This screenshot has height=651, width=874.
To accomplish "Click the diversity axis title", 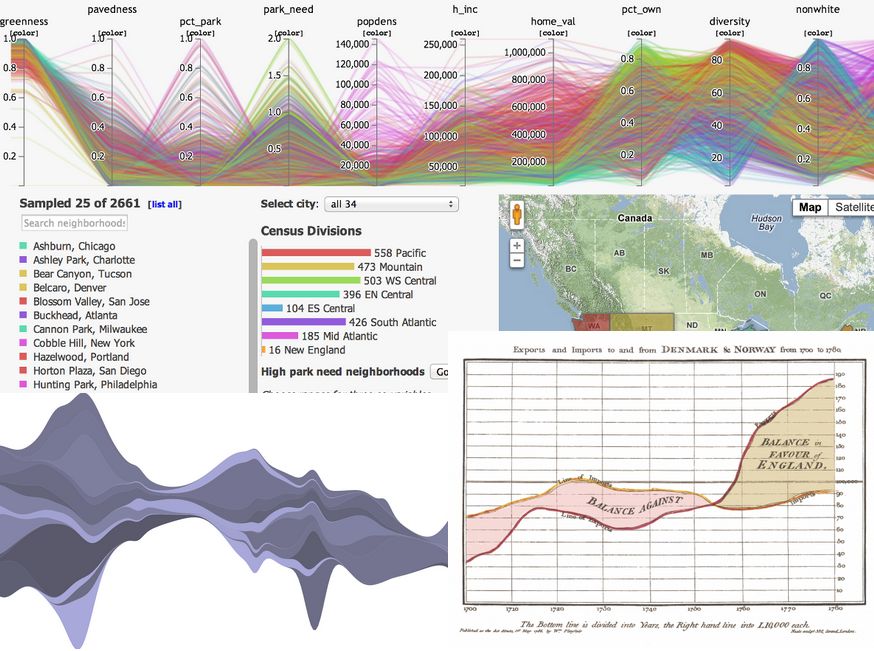I will pyautogui.click(x=730, y=21).
